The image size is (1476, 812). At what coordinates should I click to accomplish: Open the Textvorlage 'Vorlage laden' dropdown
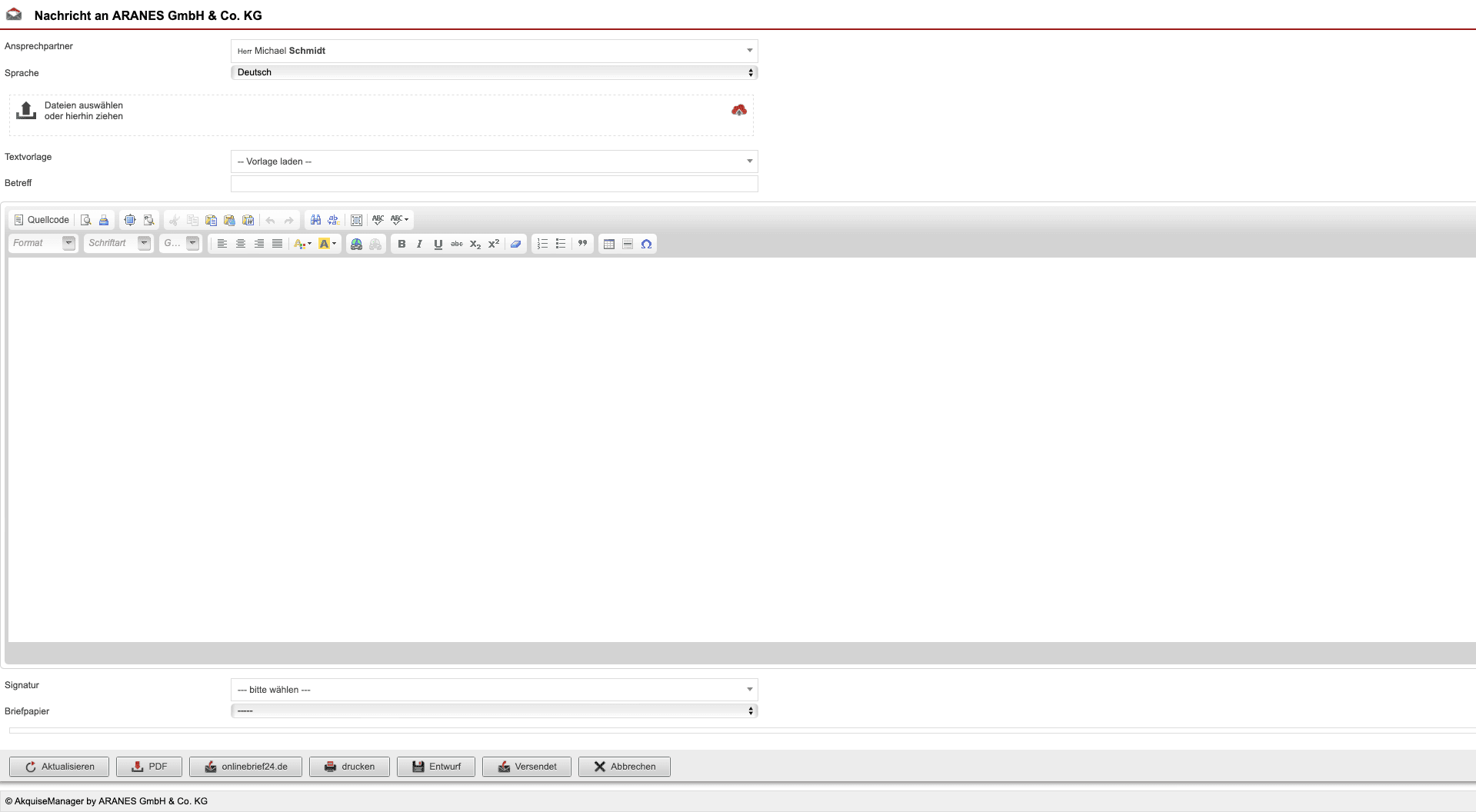click(x=494, y=161)
